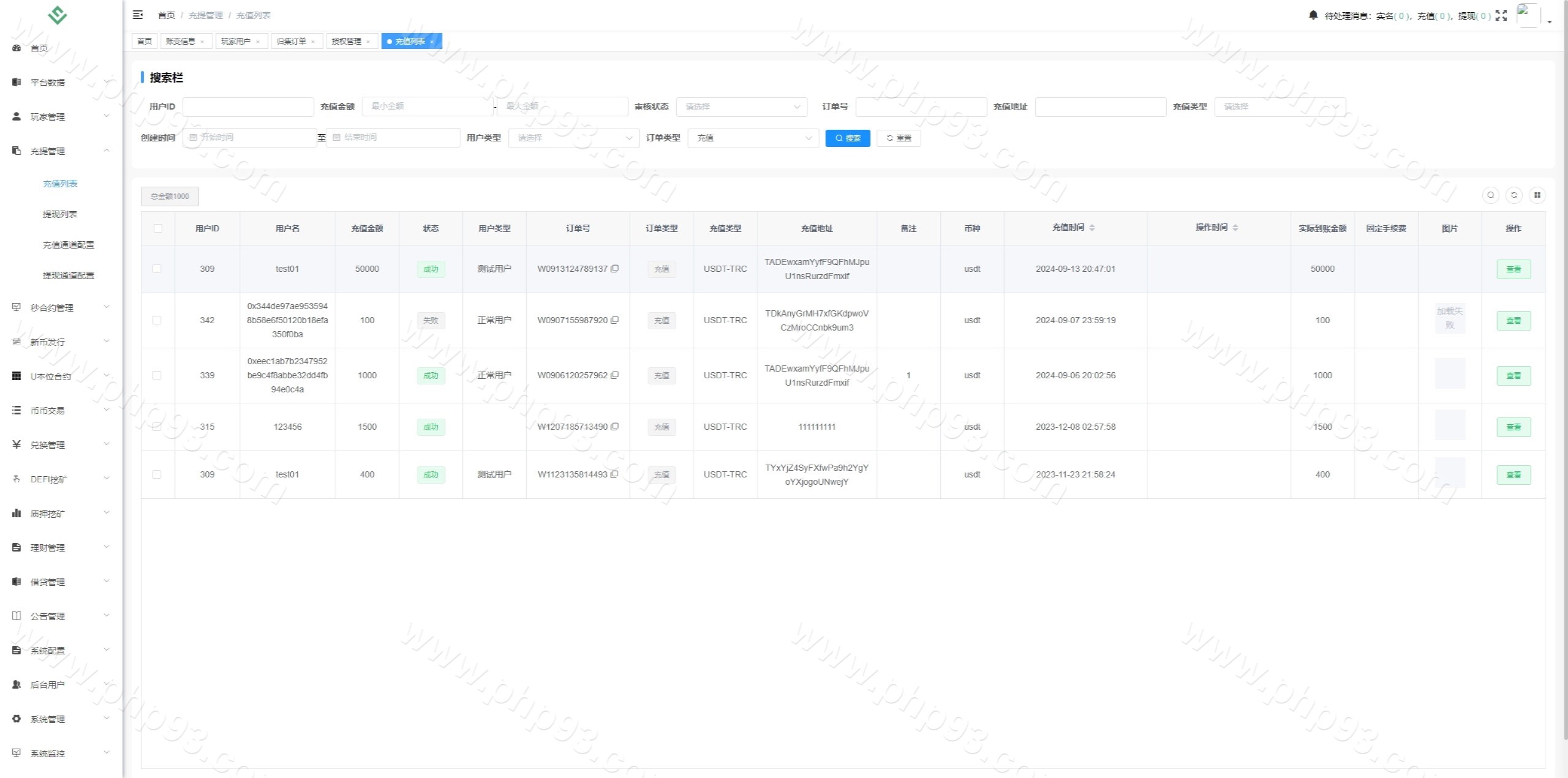1568x778 pixels.
Task: Open the 订单类型 dropdown showing 充值
Action: [x=753, y=138]
